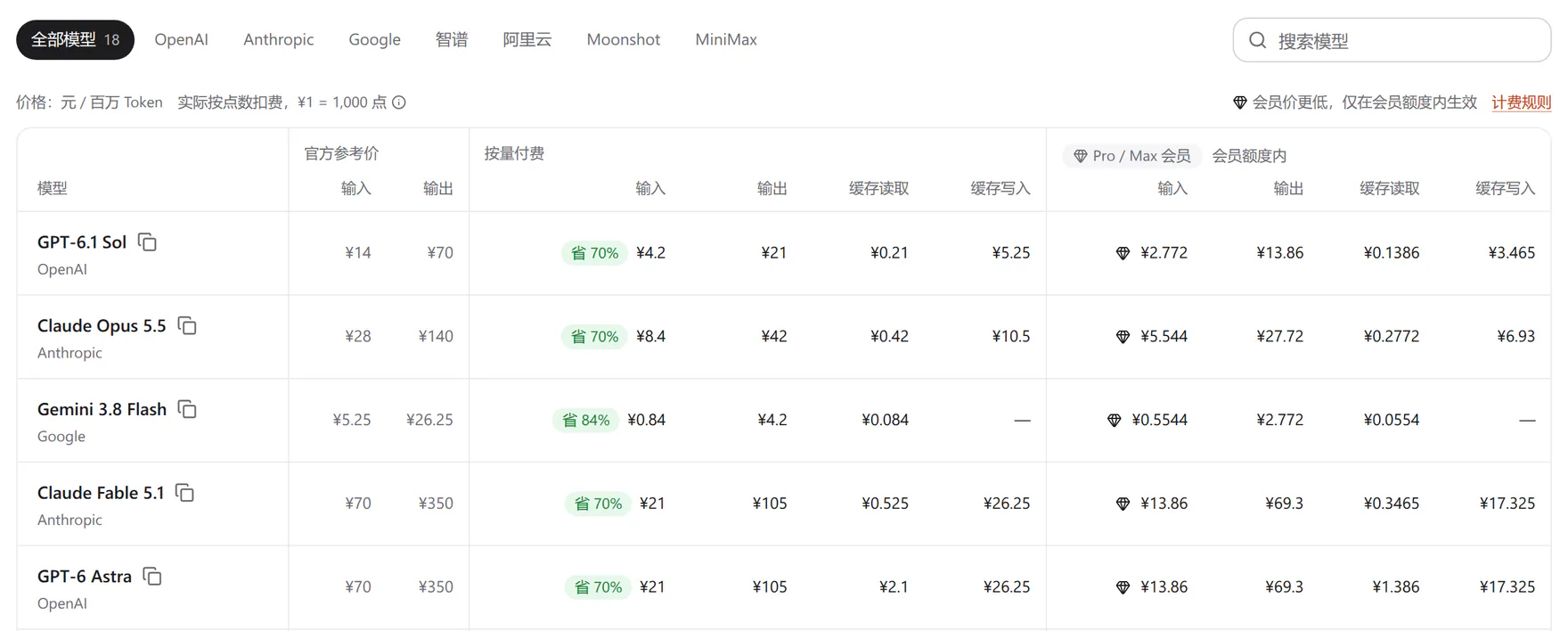
Task: Click the 省 70% badge for GPT-6.1 Sol
Action: pyautogui.click(x=594, y=253)
